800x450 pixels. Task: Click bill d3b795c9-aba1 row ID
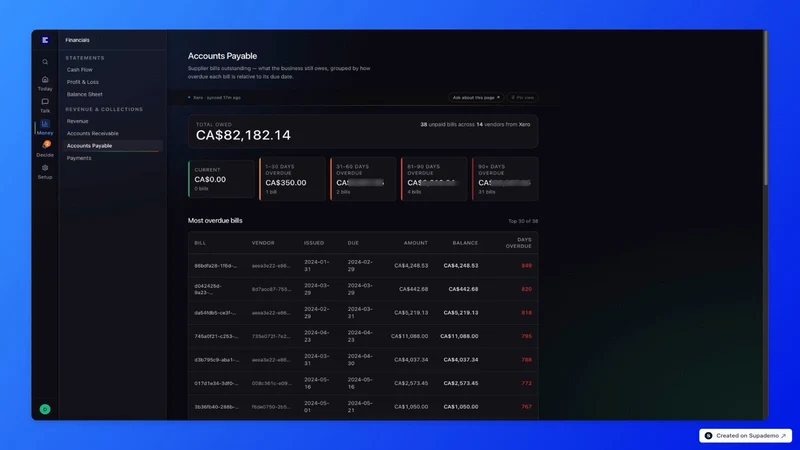pos(216,360)
